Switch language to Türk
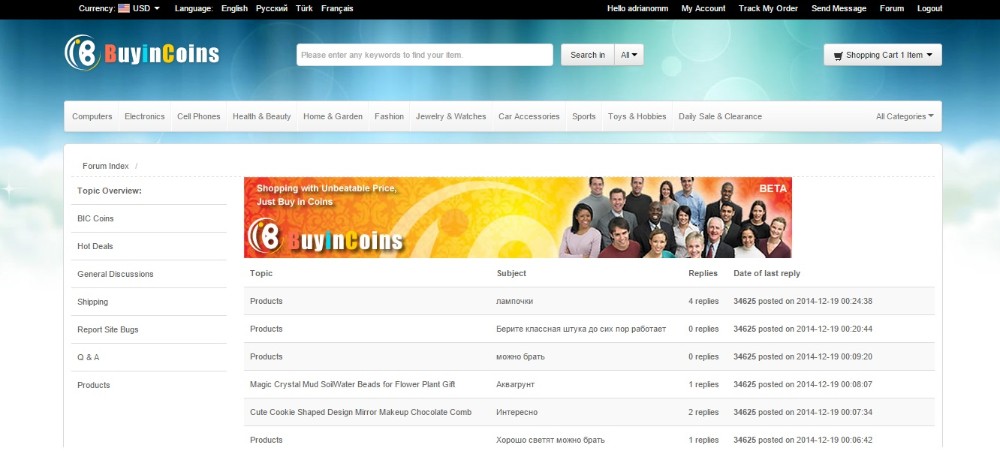This screenshot has height=451, width=1000. pos(304,8)
